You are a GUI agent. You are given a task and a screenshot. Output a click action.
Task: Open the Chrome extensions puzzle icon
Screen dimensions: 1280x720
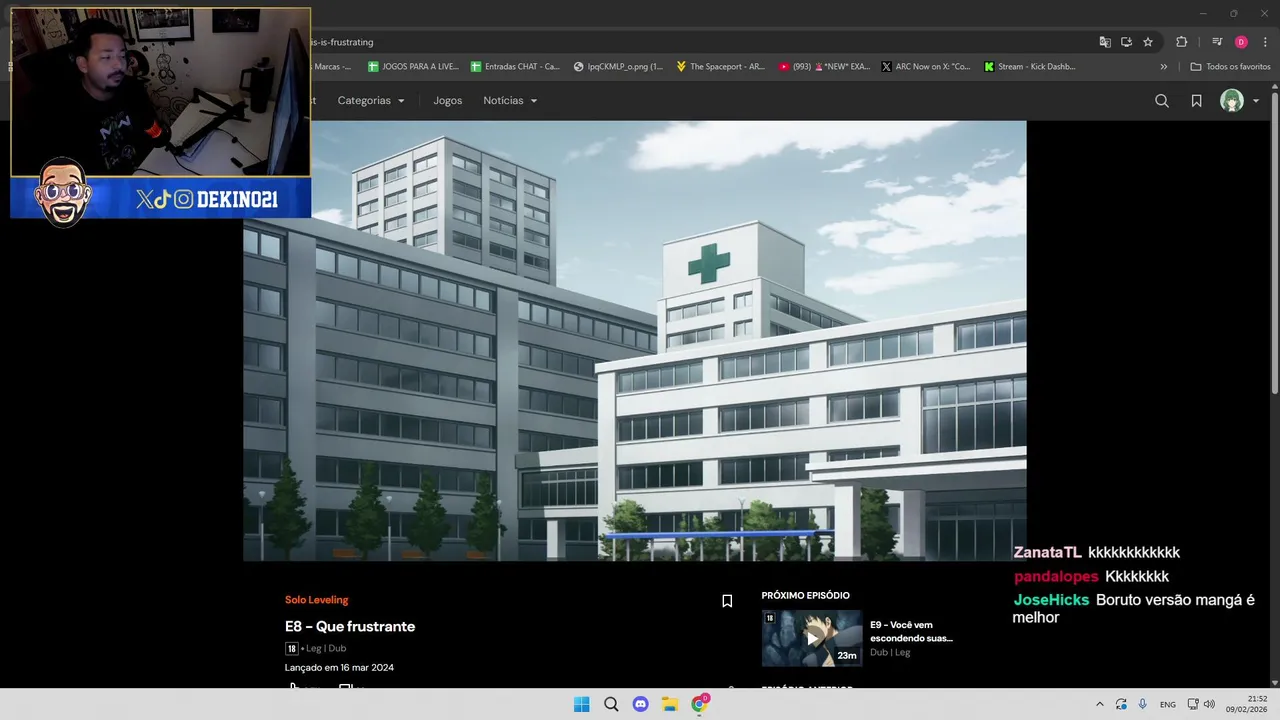[x=1181, y=42]
